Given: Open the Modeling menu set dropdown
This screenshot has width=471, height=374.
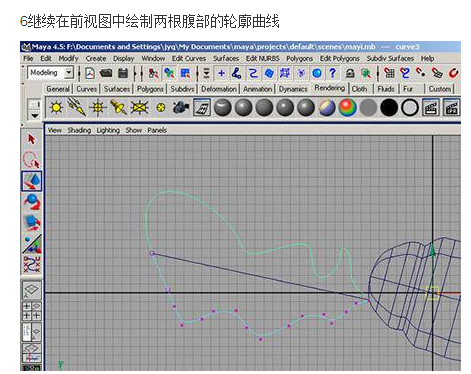Looking at the screenshot, I should (x=51, y=73).
